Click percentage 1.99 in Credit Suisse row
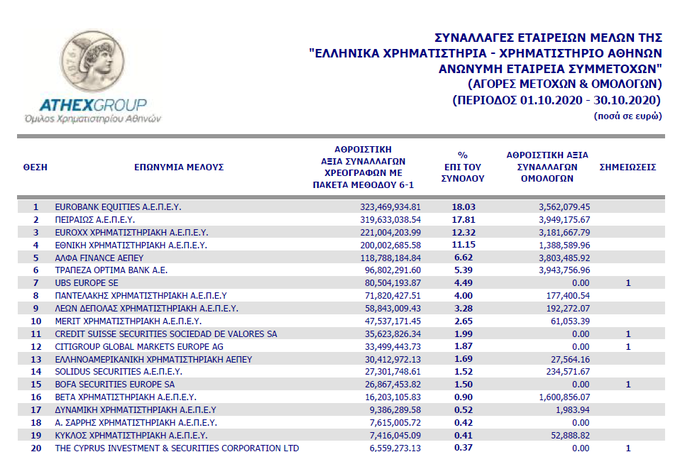The height and width of the screenshot is (452, 680). [464, 334]
